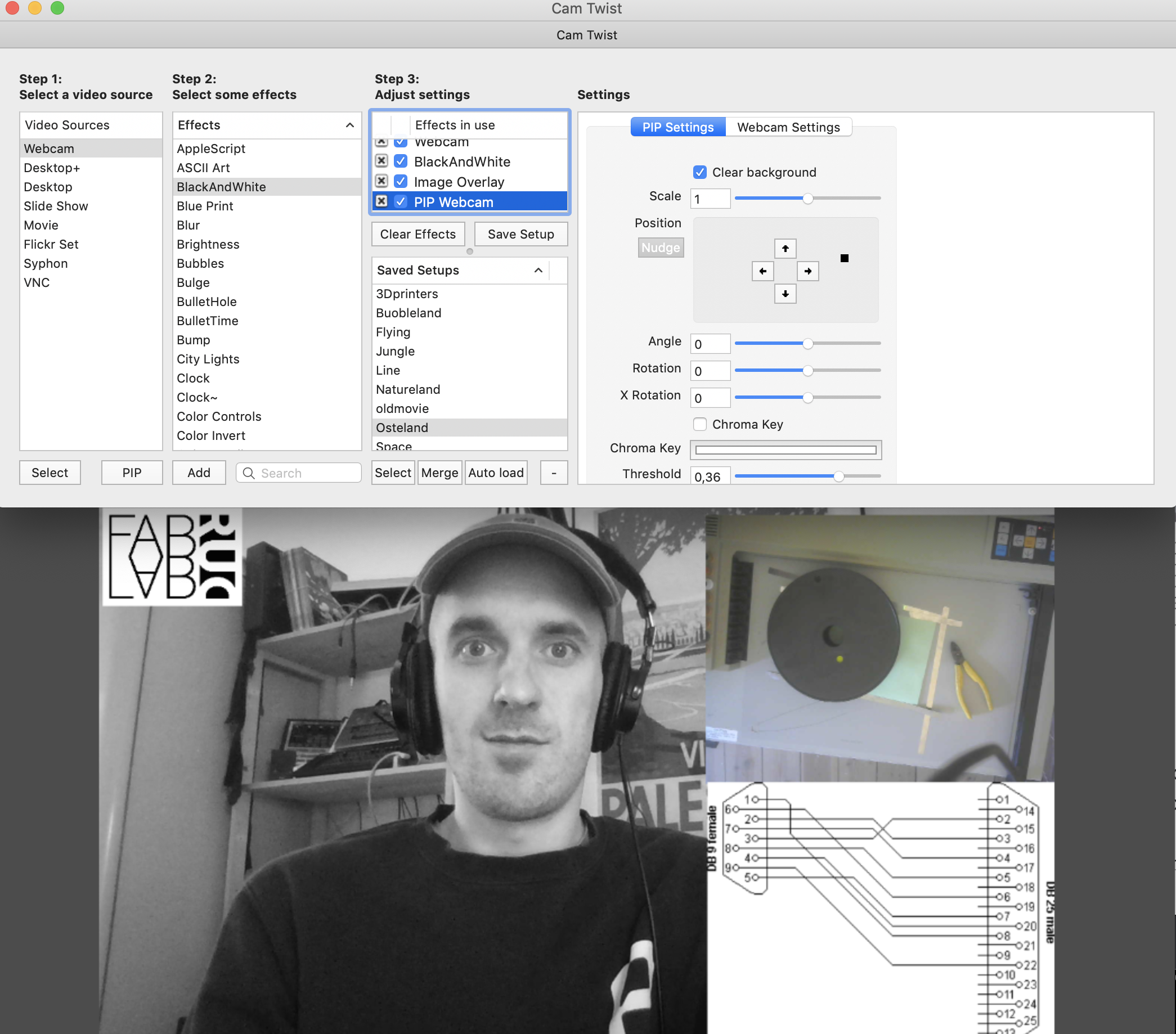Select the Natureland saved setup
This screenshot has height=1034, width=1176.
[x=408, y=389]
